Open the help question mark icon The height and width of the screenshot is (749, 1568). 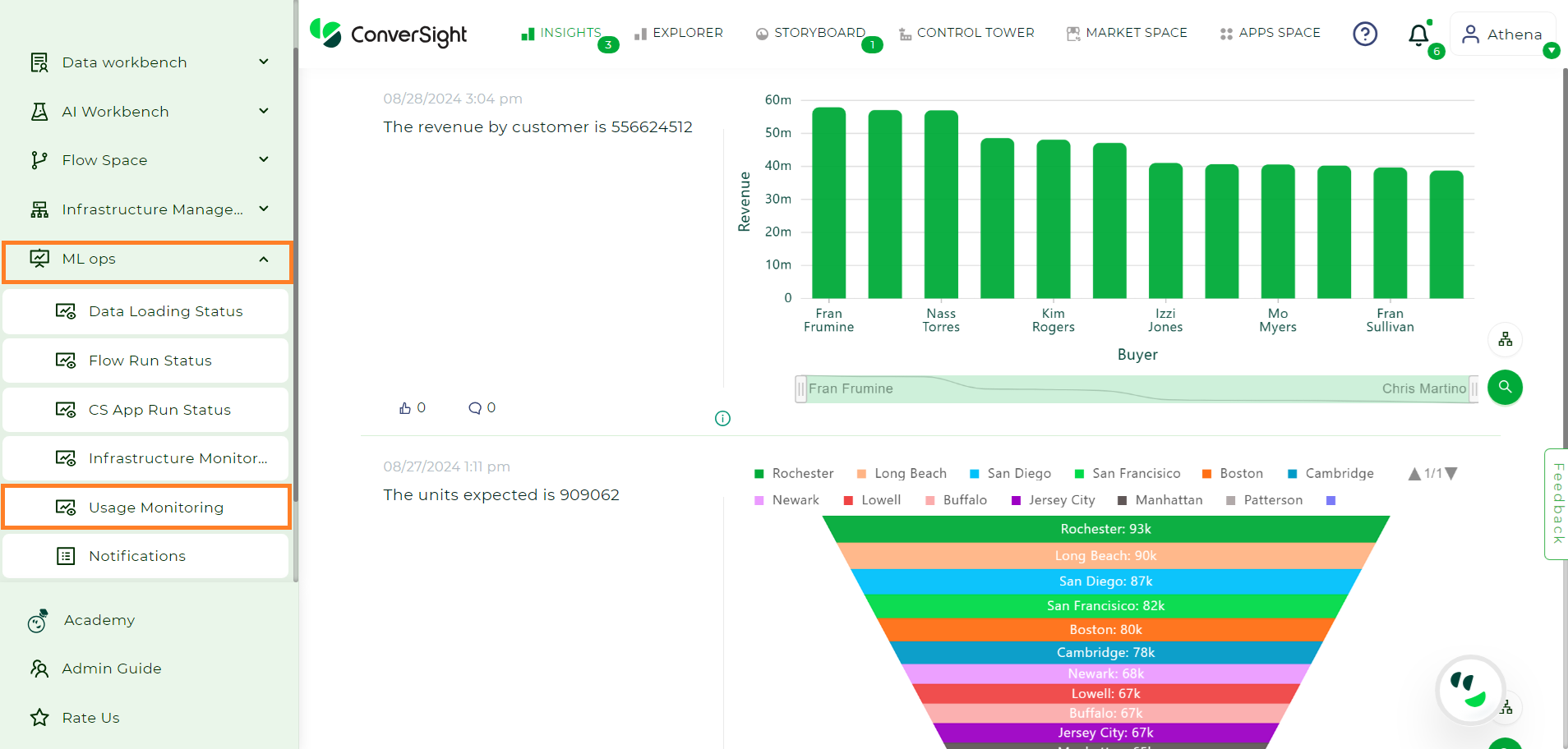tap(1365, 34)
